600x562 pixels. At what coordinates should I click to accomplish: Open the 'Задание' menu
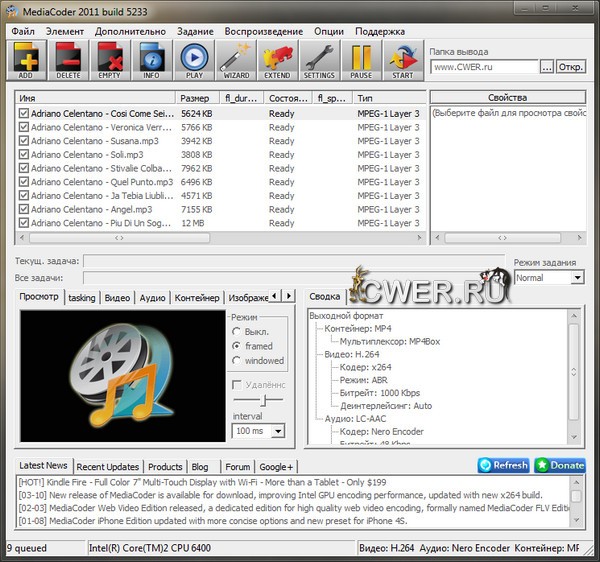pyautogui.click(x=195, y=31)
